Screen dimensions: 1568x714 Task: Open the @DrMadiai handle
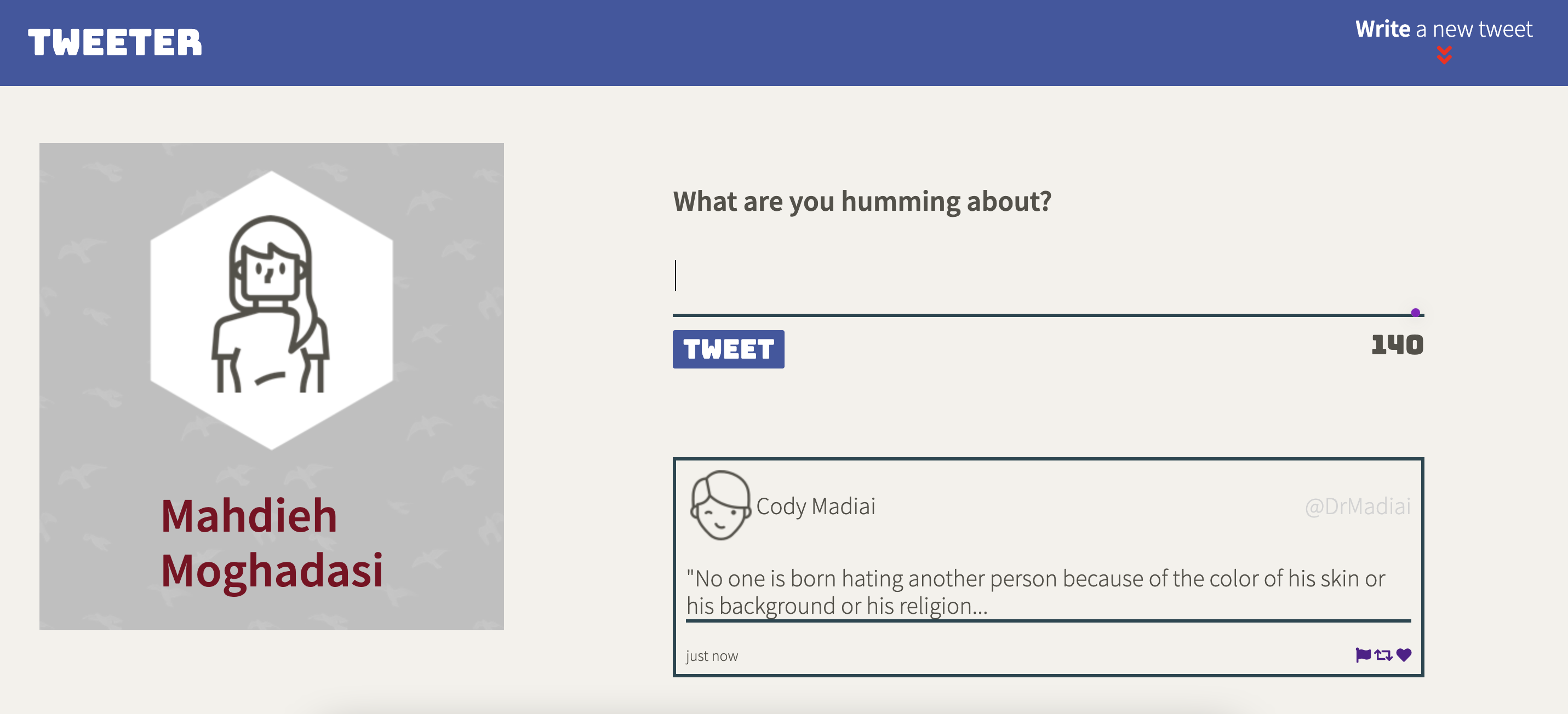[1358, 506]
